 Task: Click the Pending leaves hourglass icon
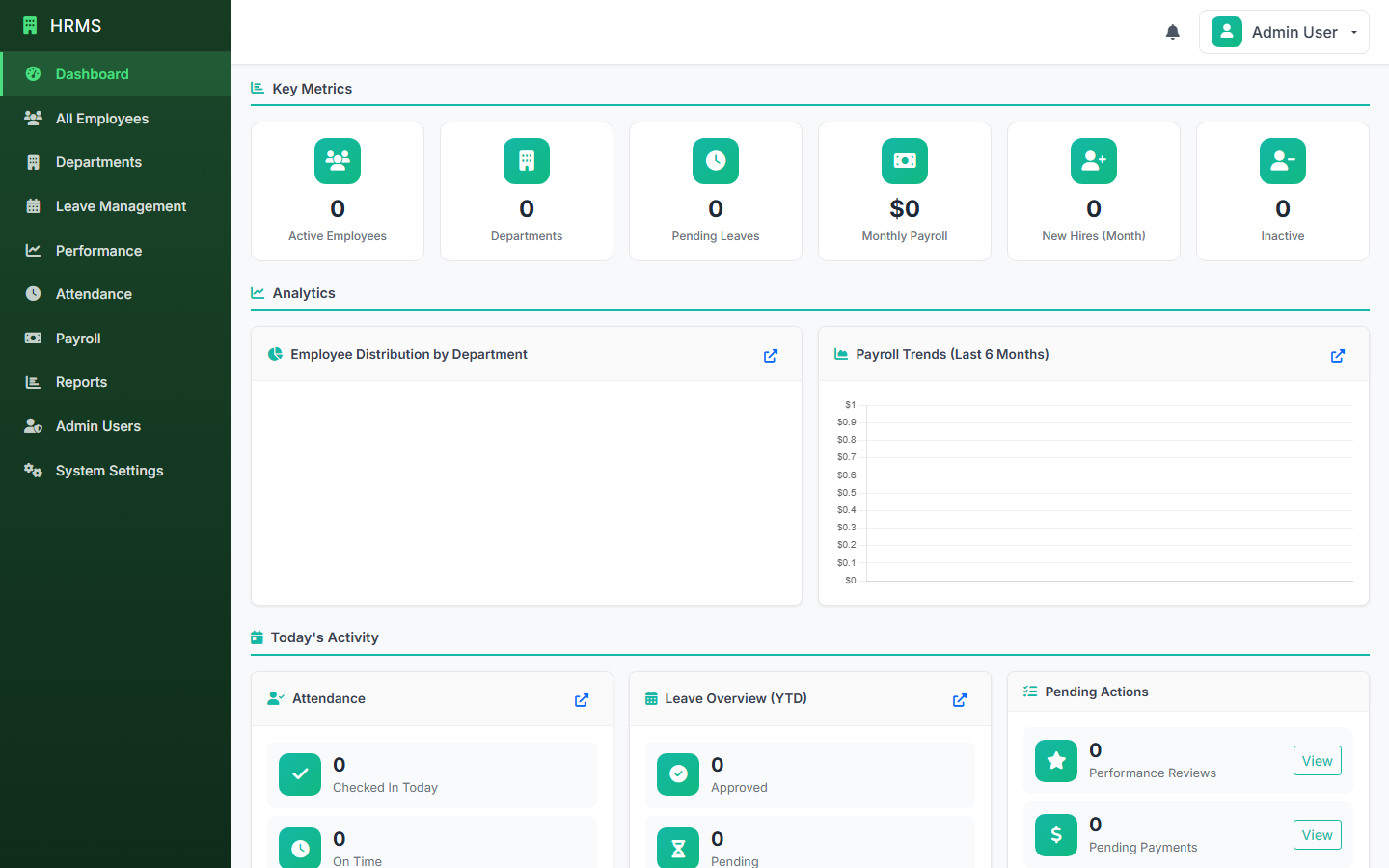point(678,848)
